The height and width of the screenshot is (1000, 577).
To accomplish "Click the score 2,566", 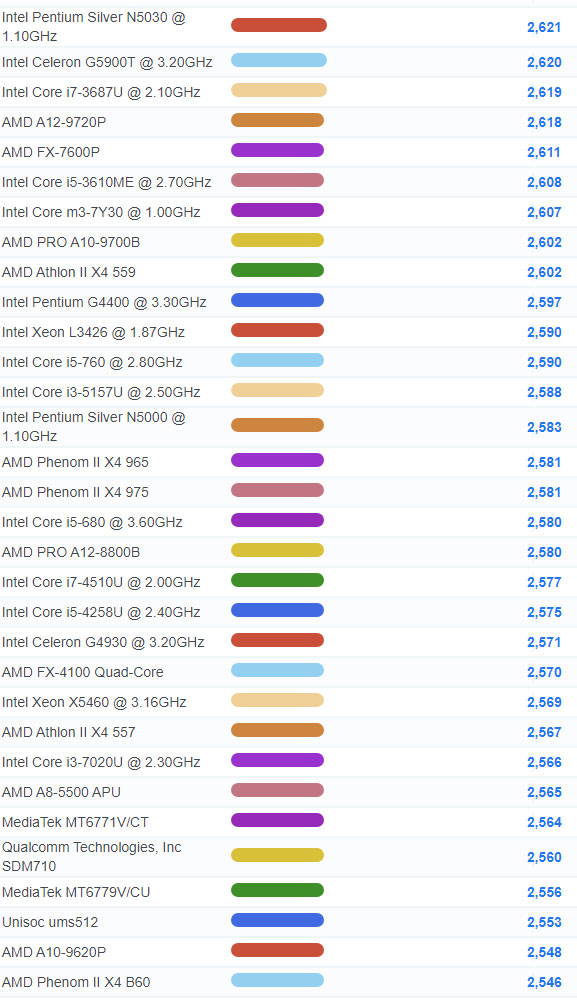I will pyautogui.click(x=544, y=762).
